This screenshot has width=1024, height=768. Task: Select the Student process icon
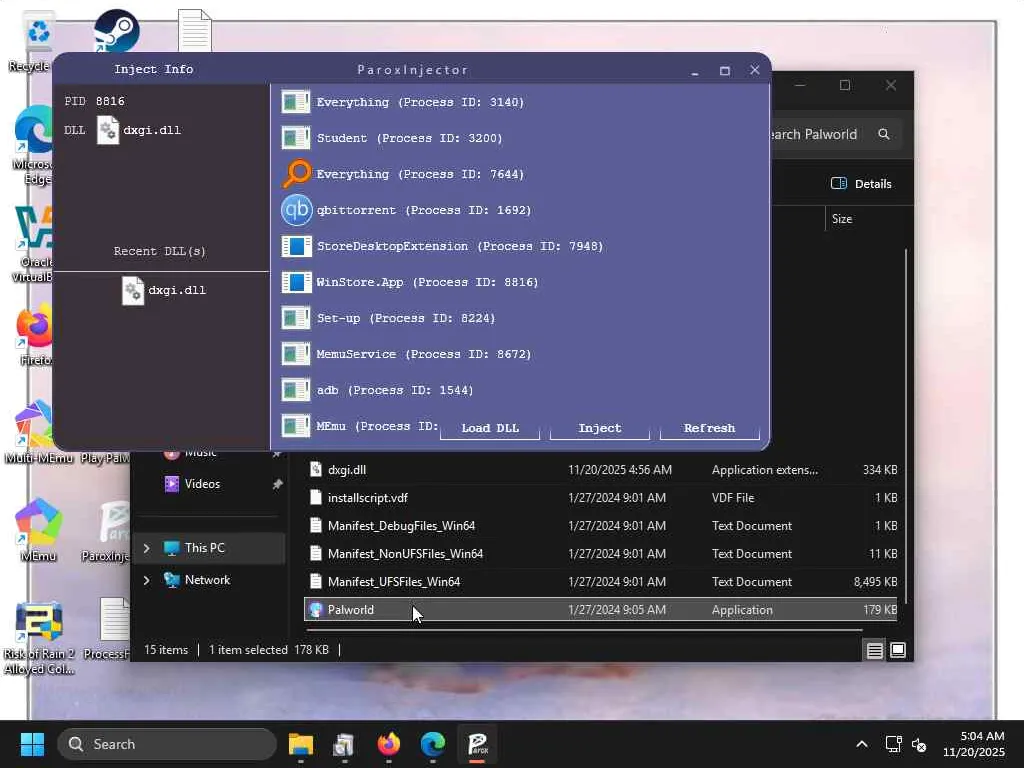point(296,138)
